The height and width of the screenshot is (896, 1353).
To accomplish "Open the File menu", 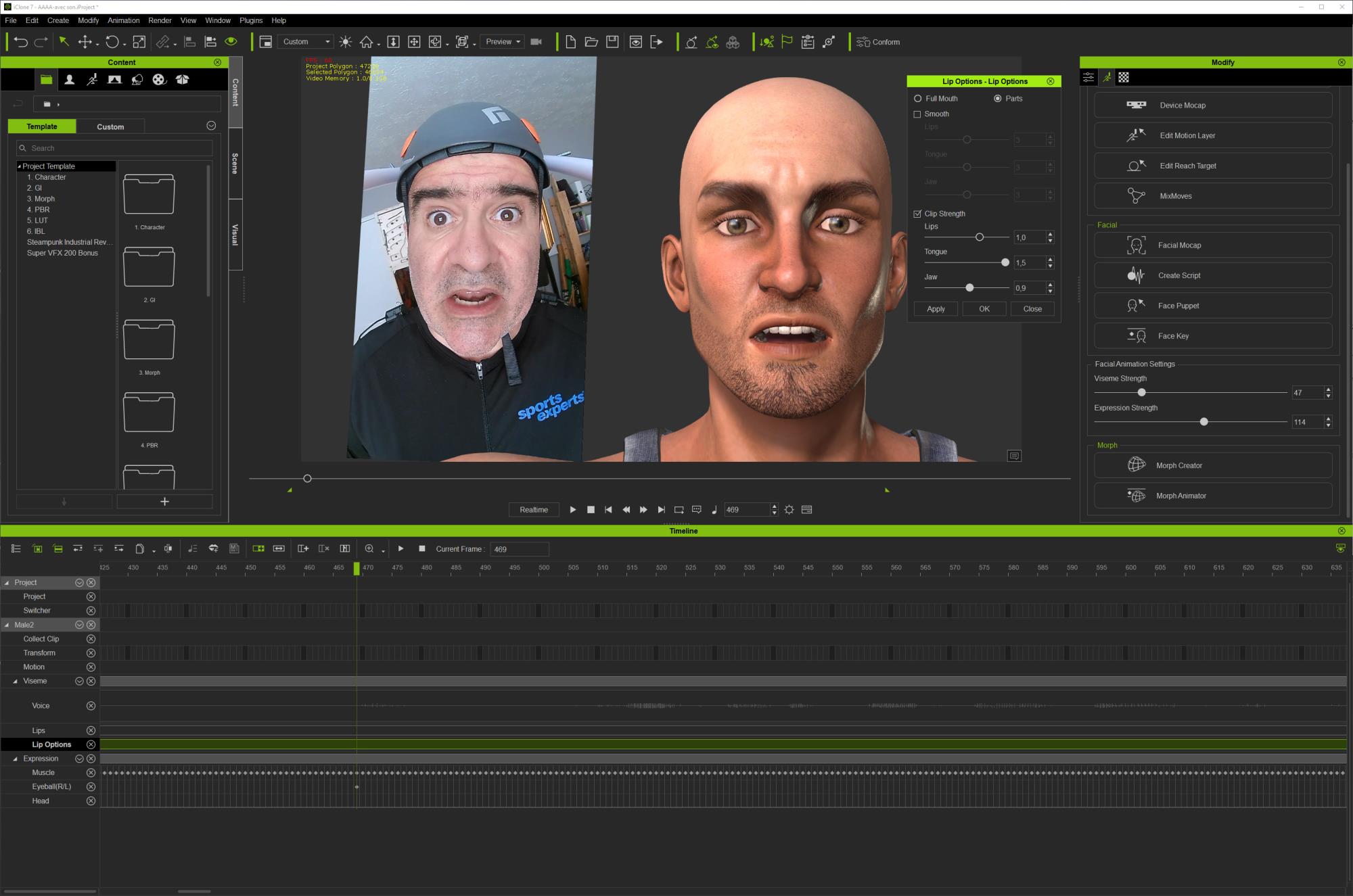I will pos(11,20).
